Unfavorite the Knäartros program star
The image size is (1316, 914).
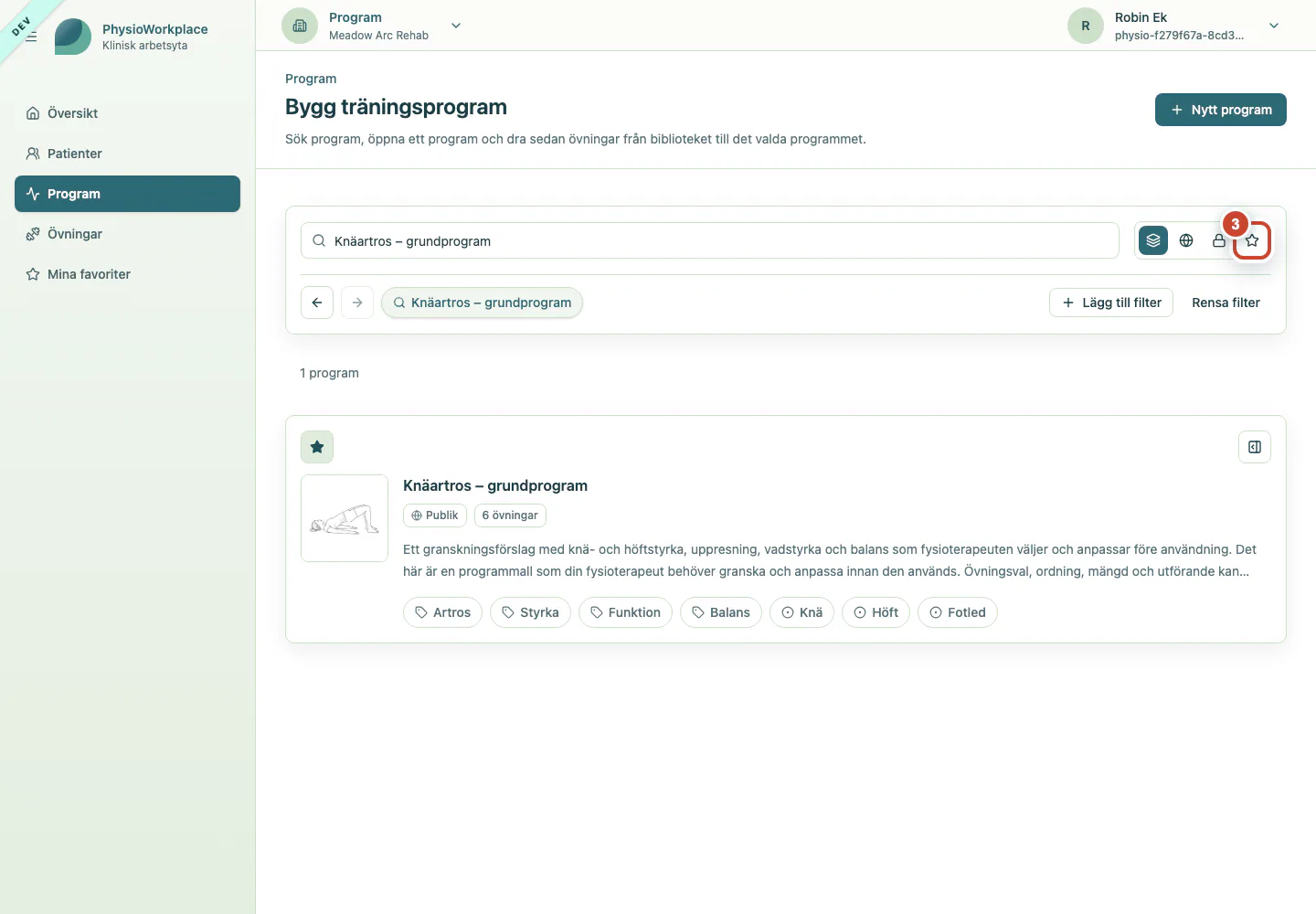click(x=317, y=447)
